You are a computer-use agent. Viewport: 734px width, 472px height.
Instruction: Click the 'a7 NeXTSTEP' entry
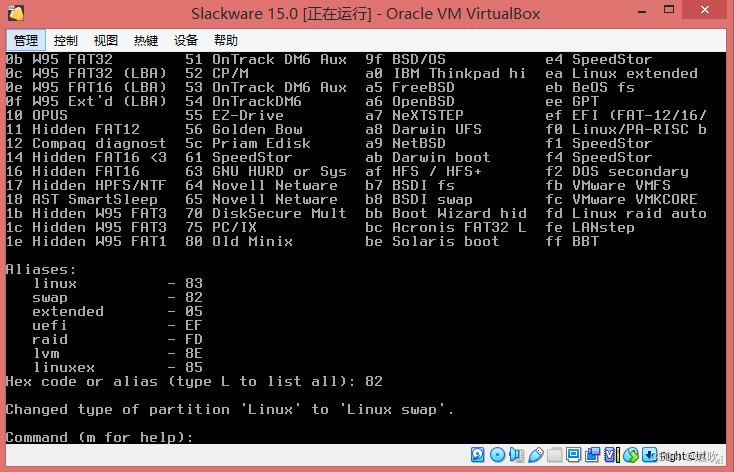[414, 115]
